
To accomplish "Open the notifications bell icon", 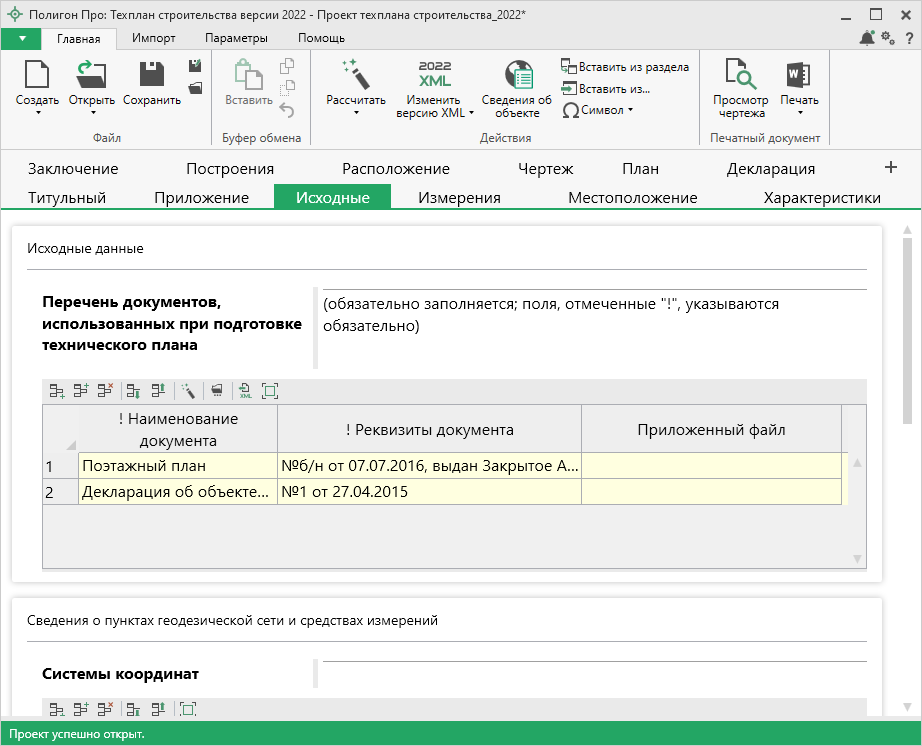I will [x=866, y=38].
